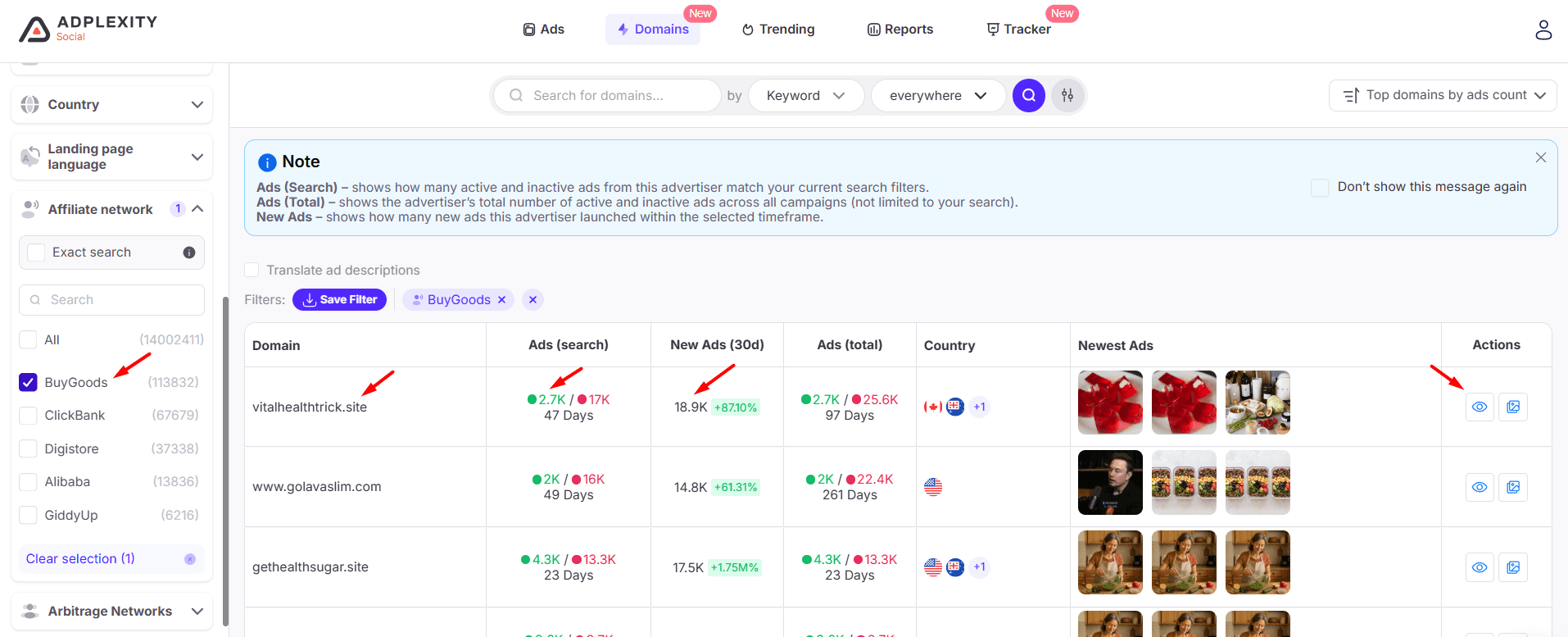Click the Landing page language icon
Viewport: 1568px width, 637px height.
[30, 157]
